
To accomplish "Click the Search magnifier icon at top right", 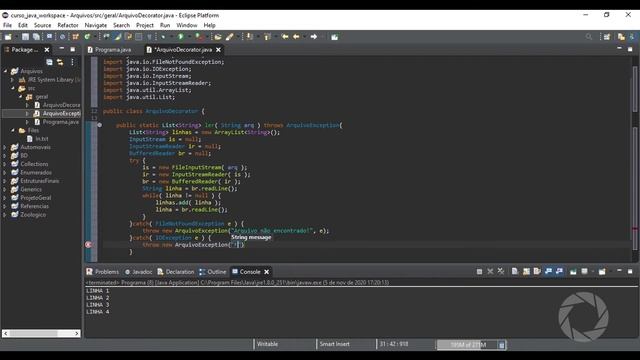I will point(589,37).
